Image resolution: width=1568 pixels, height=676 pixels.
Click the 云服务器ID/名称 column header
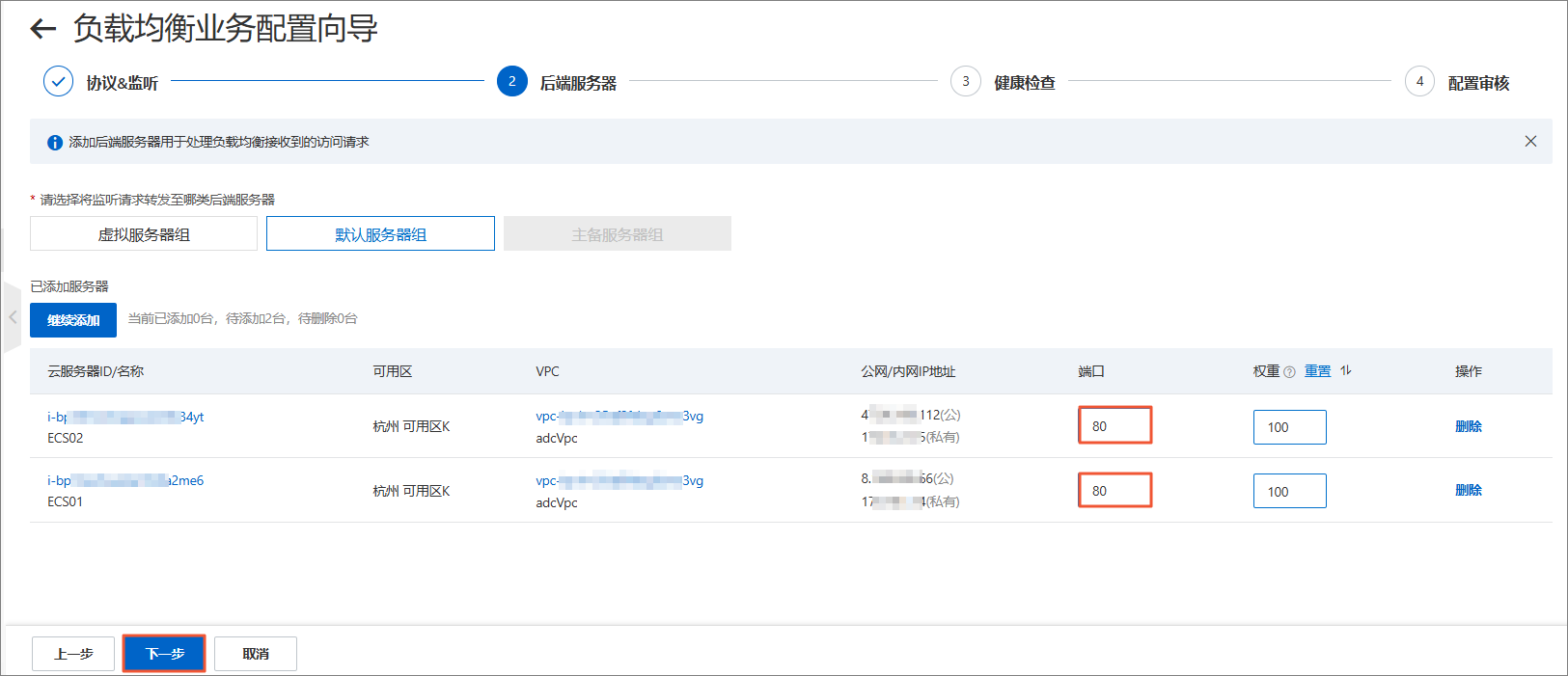pyautogui.click(x=96, y=371)
